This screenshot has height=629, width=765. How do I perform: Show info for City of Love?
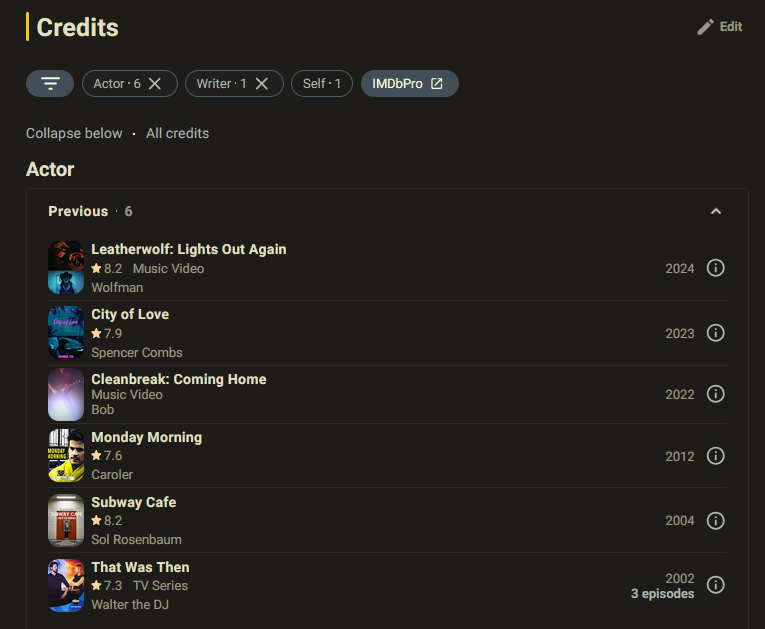(x=716, y=333)
